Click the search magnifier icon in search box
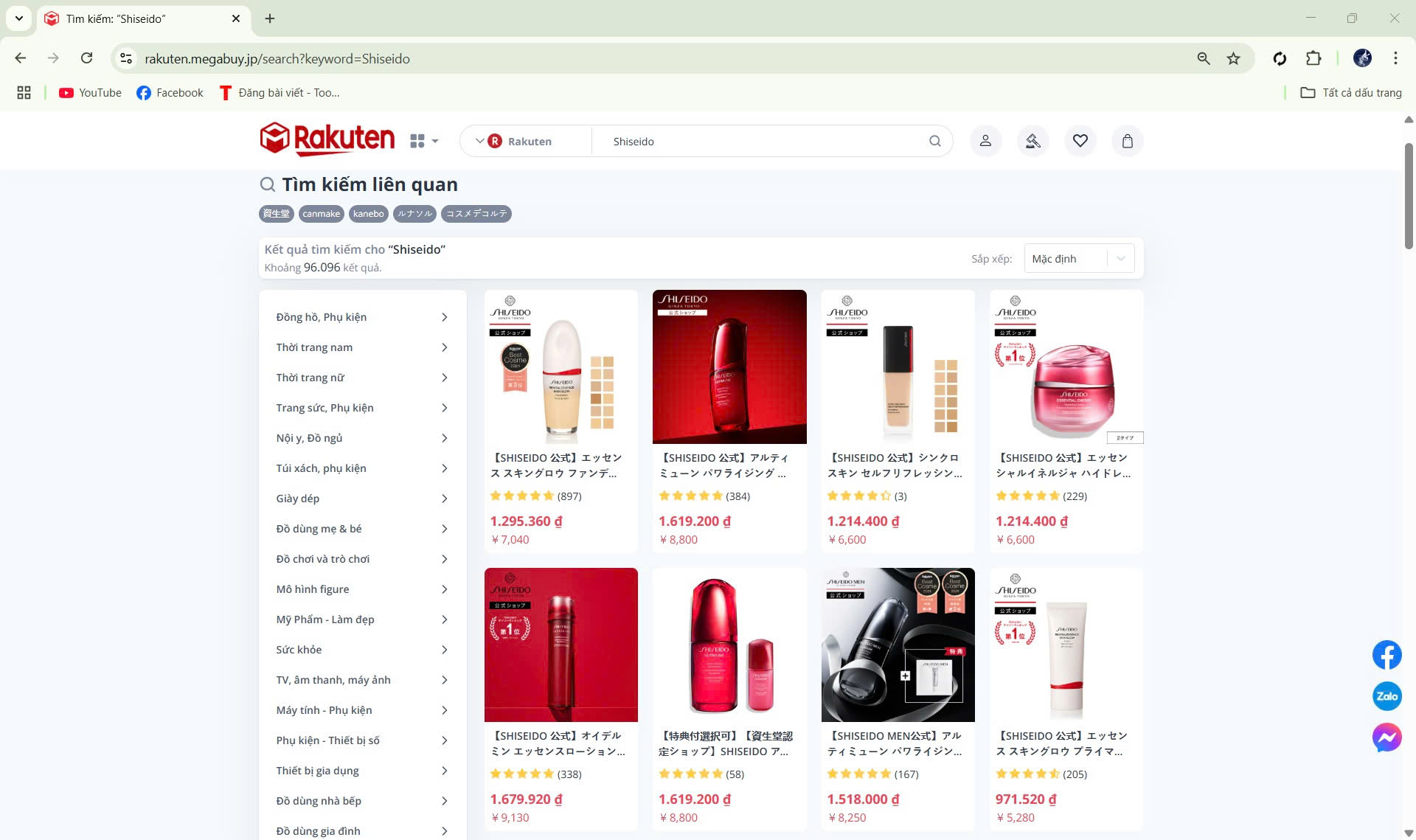 coord(935,141)
